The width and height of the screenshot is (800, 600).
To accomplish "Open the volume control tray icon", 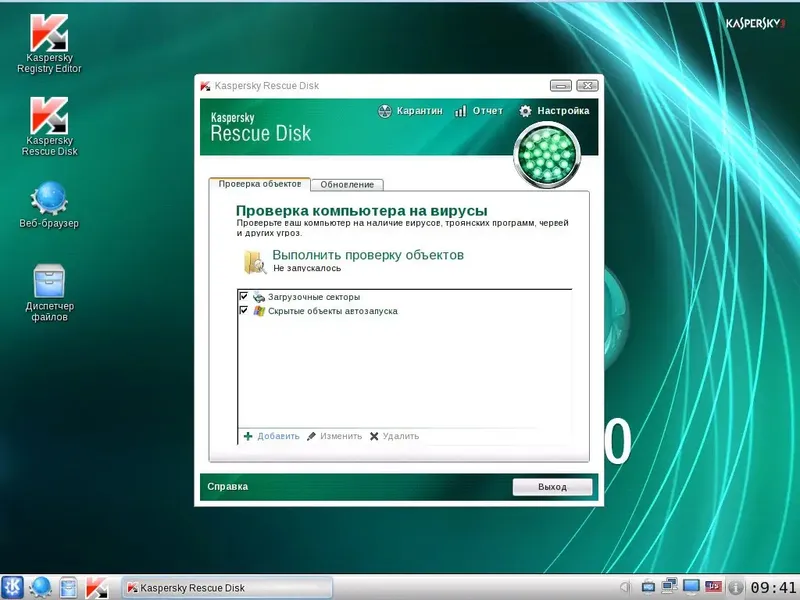I will tap(647, 588).
